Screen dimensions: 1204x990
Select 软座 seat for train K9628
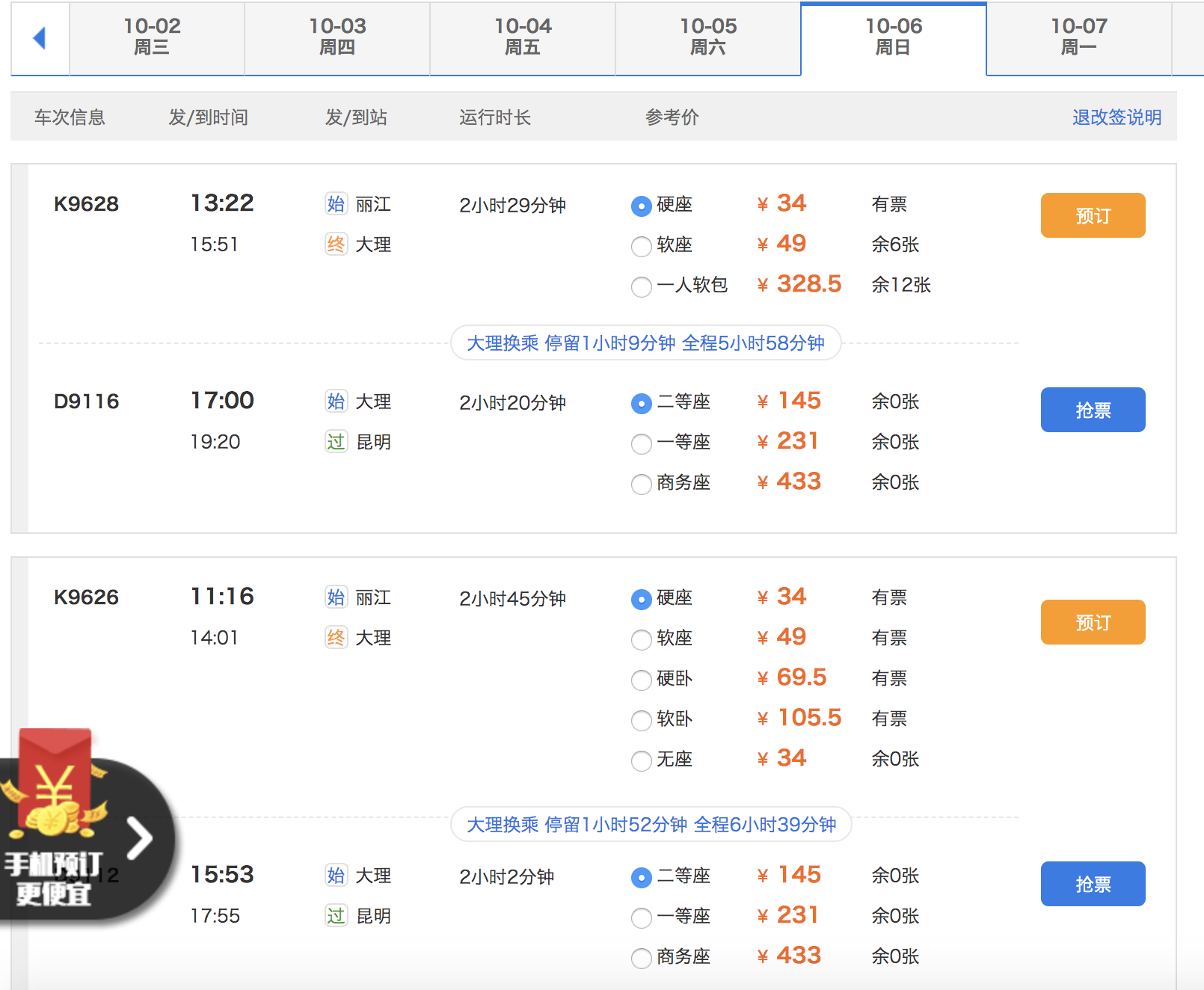[641, 246]
